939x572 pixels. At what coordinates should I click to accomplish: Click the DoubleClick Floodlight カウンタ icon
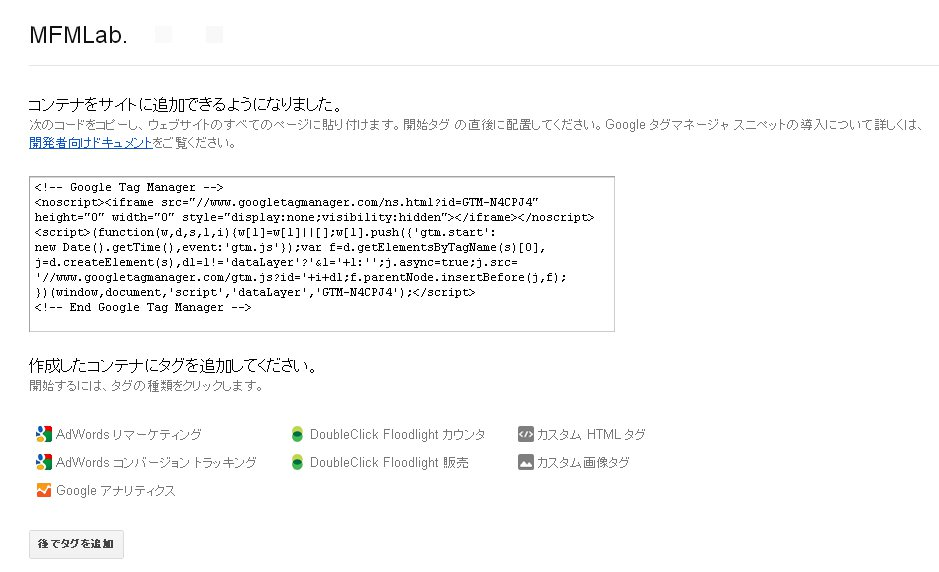click(x=297, y=434)
